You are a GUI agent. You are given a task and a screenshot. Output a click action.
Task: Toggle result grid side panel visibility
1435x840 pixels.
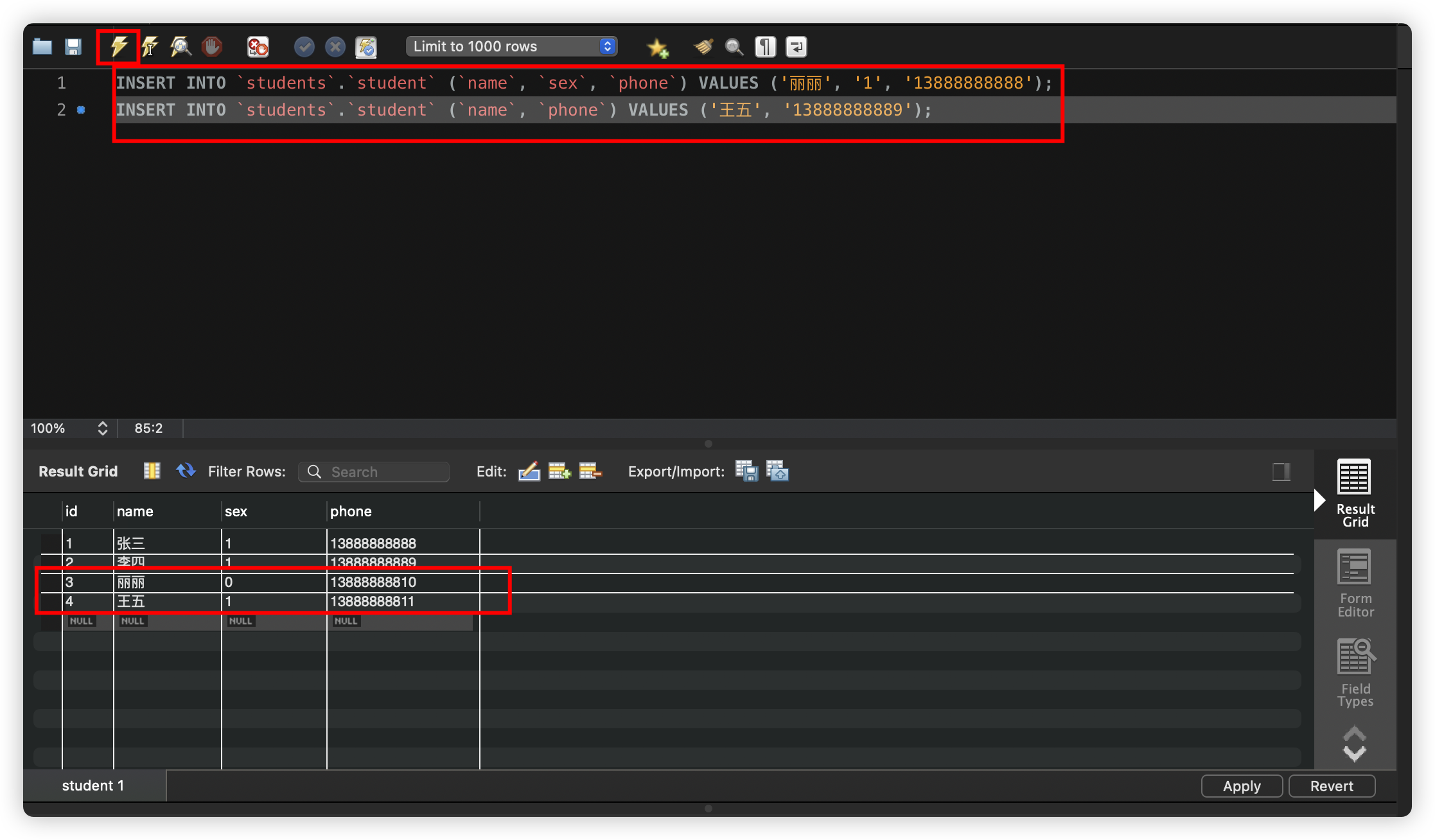tap(1281, 471)
